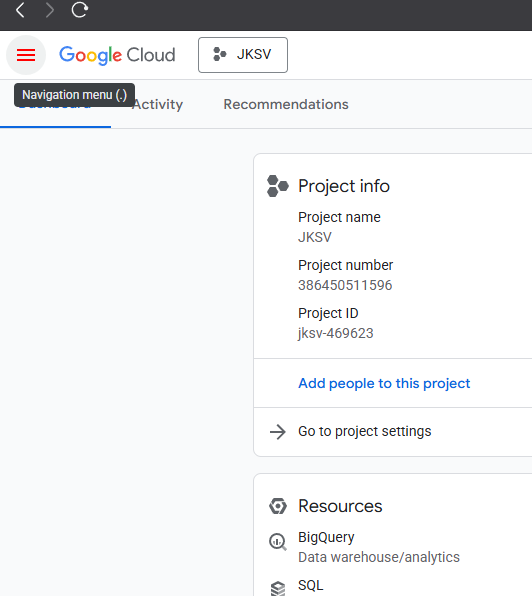This screenshot has width=532, height=596.
Task: Switch to the Activity tab
Action: click(x=157, y=104)
